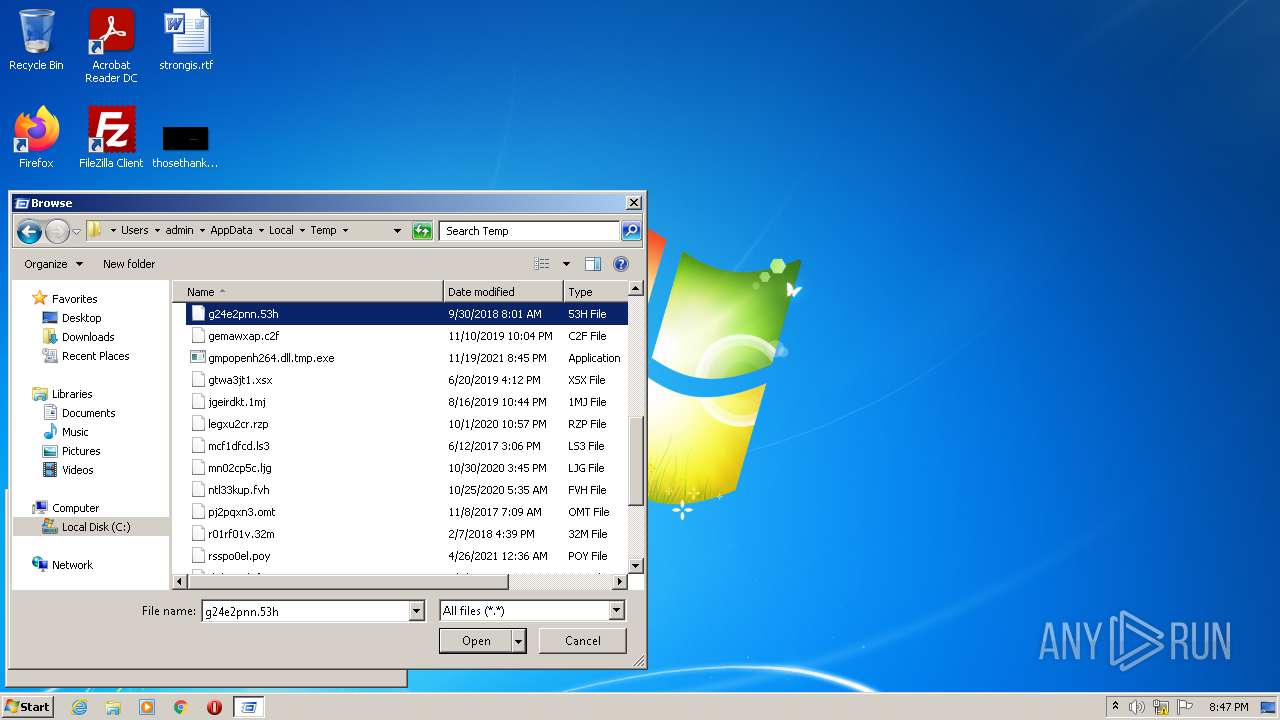1280x720 pixels.
Task: Select Videos library
Action: [x=77, y=470]
